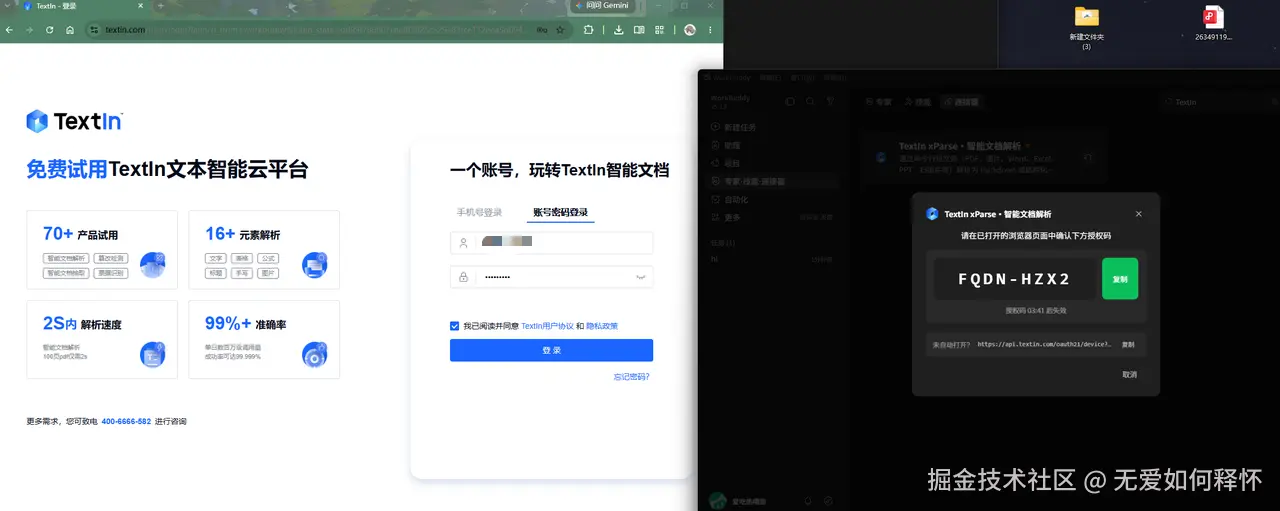Click the Gemini button in browser
Viewport: 1280px width, 511px height.
[603, 6]
